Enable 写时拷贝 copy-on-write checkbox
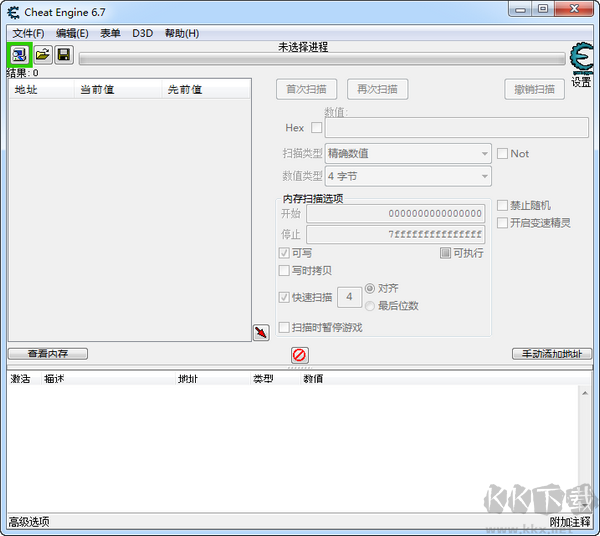Image resolution: width=600 pixels, height=536 pixels. tap(284, 270)
